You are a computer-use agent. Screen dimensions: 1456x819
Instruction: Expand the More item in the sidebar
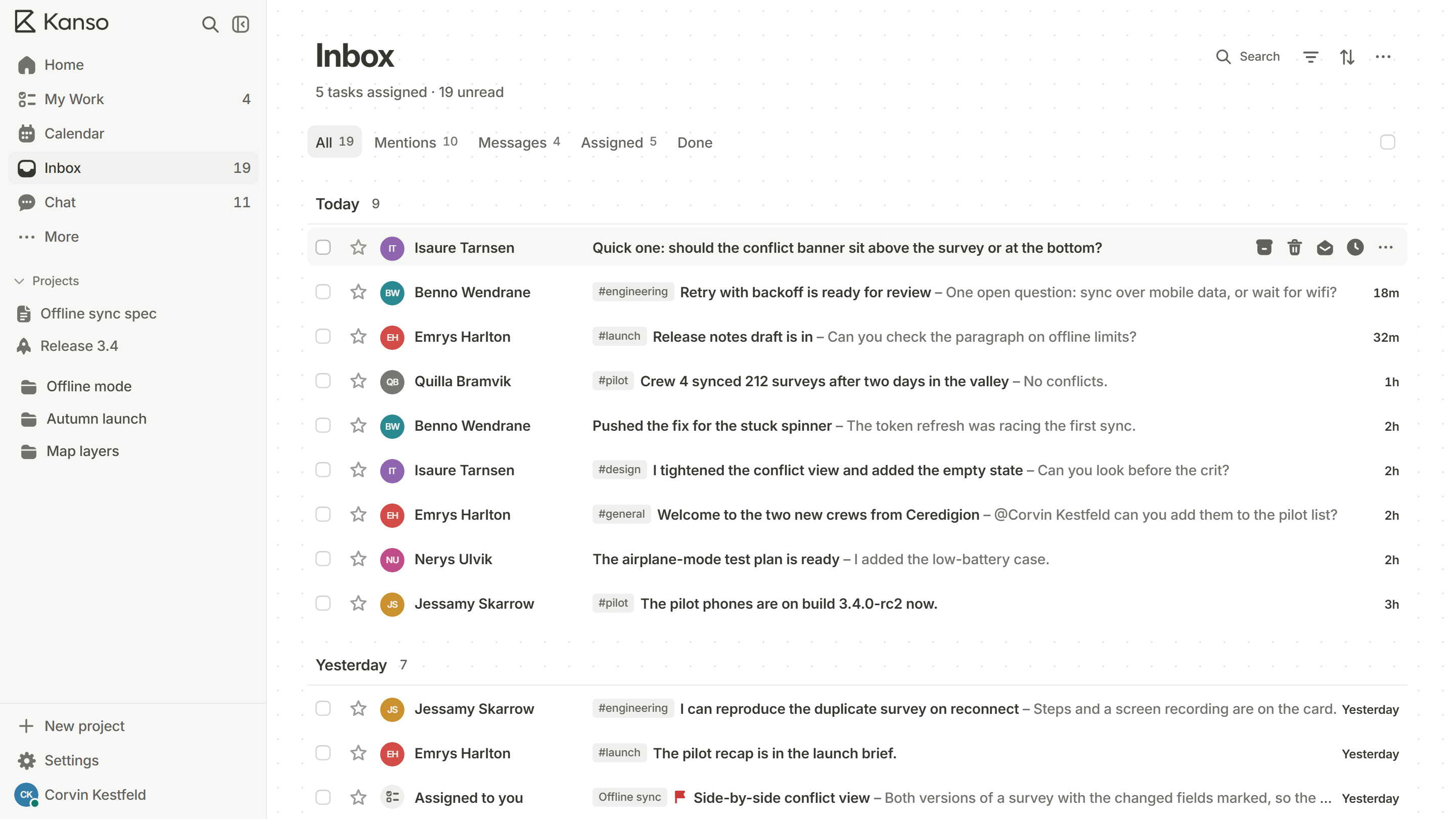pyautogui.click(x=133, y=237)
